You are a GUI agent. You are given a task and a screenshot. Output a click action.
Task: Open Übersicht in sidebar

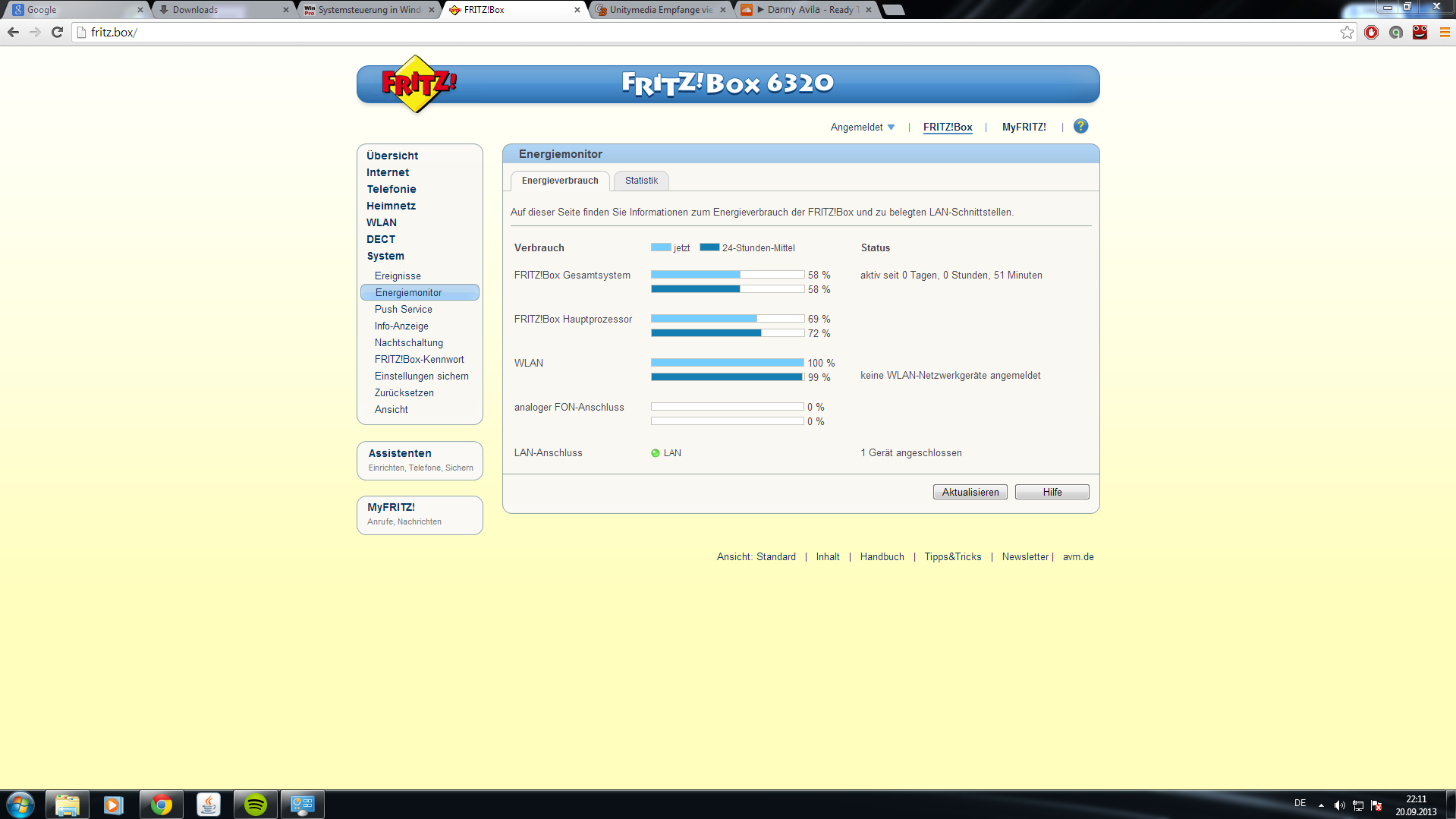click(392, 156)
